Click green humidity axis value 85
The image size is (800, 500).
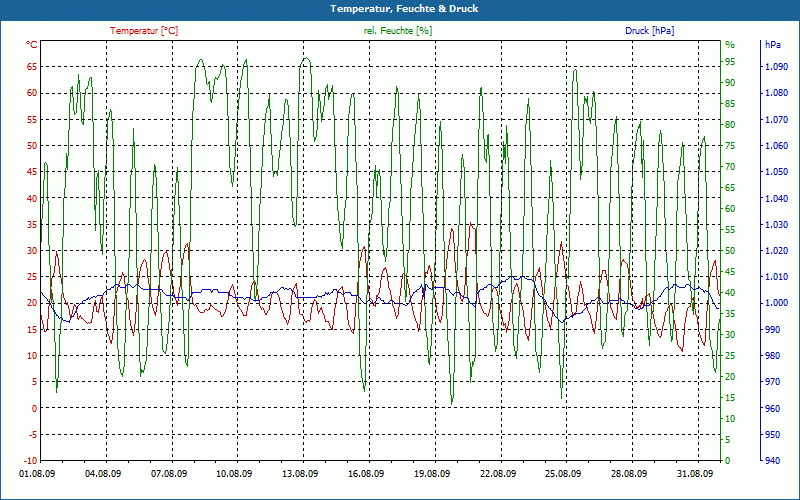(730, 104)
